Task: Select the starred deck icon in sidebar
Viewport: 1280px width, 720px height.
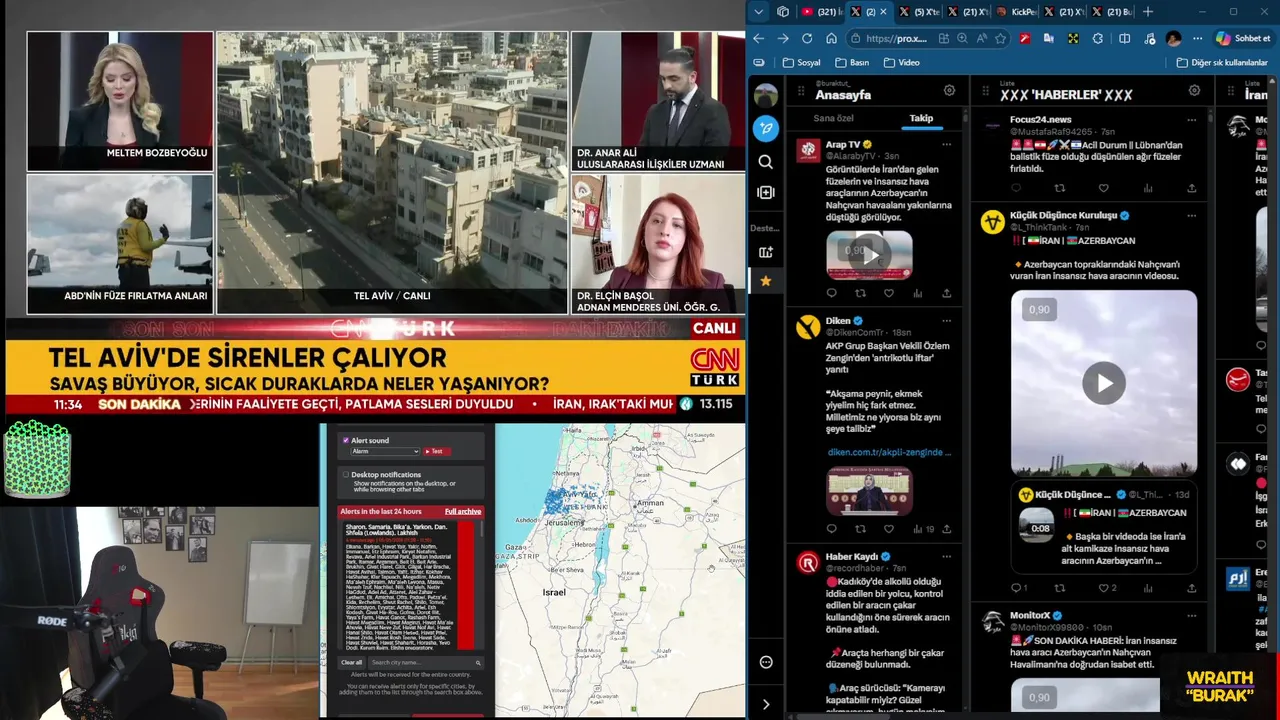Action: point(766,281)
